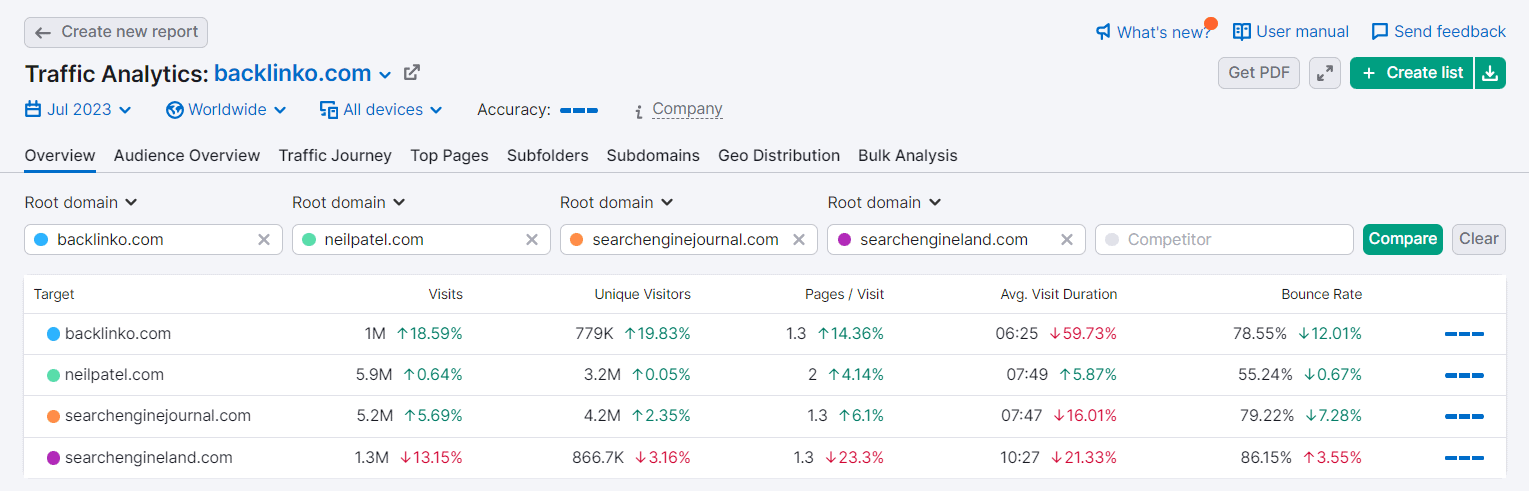This screenshot has height=491, width=1529.
Task: Click the searchengineland.com domain input field
Action: click(x=957, y=240)
